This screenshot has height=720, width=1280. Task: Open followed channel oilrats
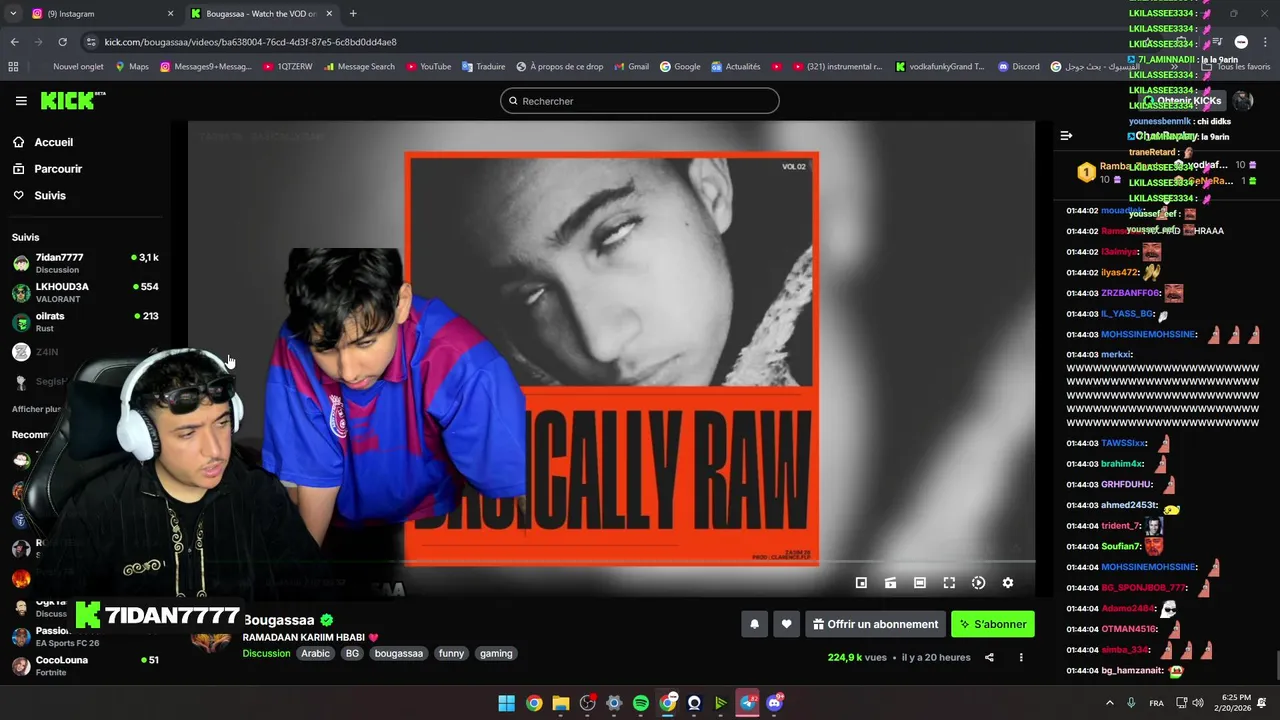click(x=85, y=321)
